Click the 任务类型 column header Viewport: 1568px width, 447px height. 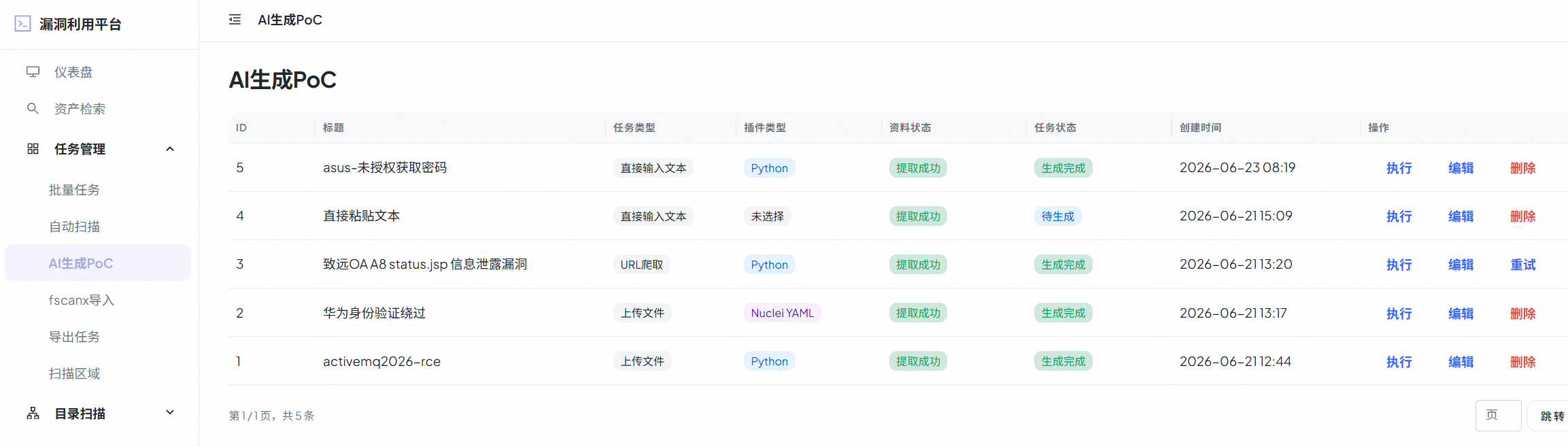[634, 128]
